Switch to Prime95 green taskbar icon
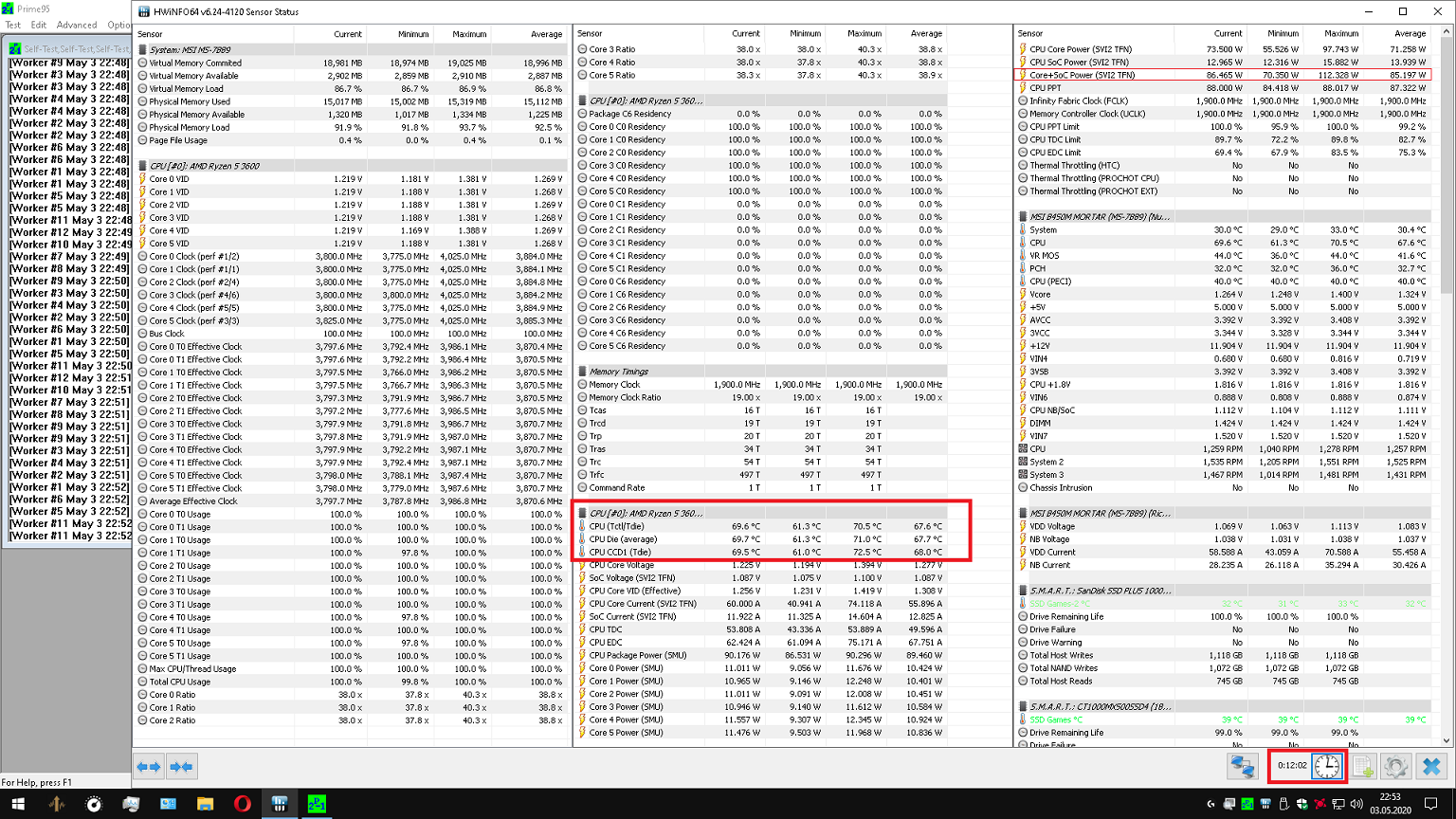Viewport: 1456px width, 819px height. 317,804
